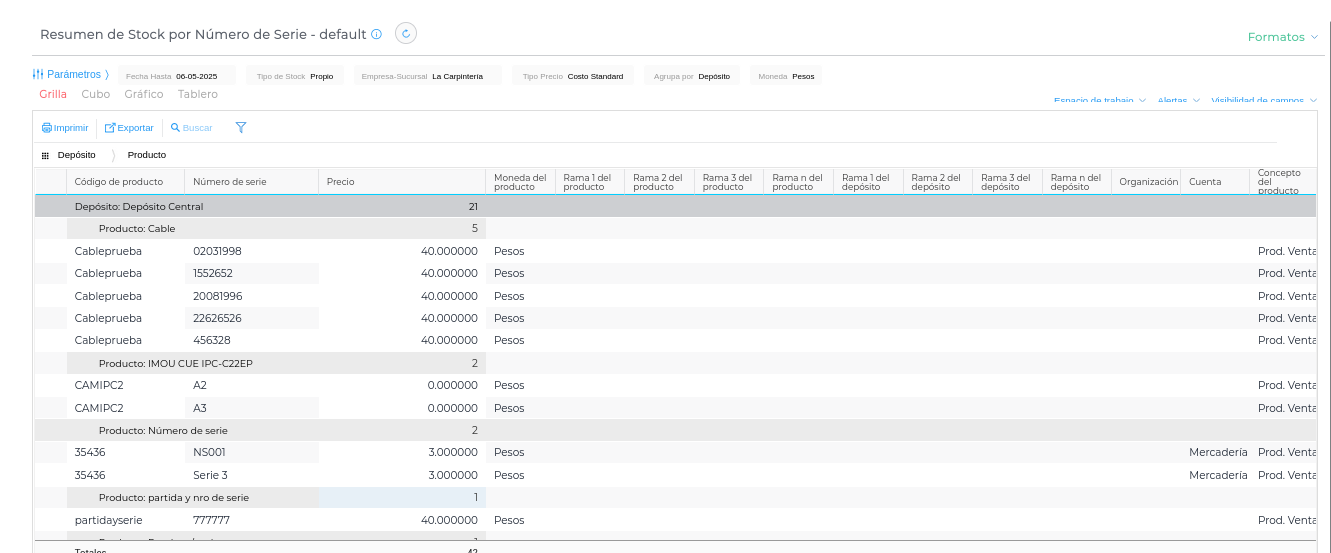The width and height of the screenshot is (1331, 553).
Task: Open the Formatos dropdown
Action: (x=1283, y=37)
